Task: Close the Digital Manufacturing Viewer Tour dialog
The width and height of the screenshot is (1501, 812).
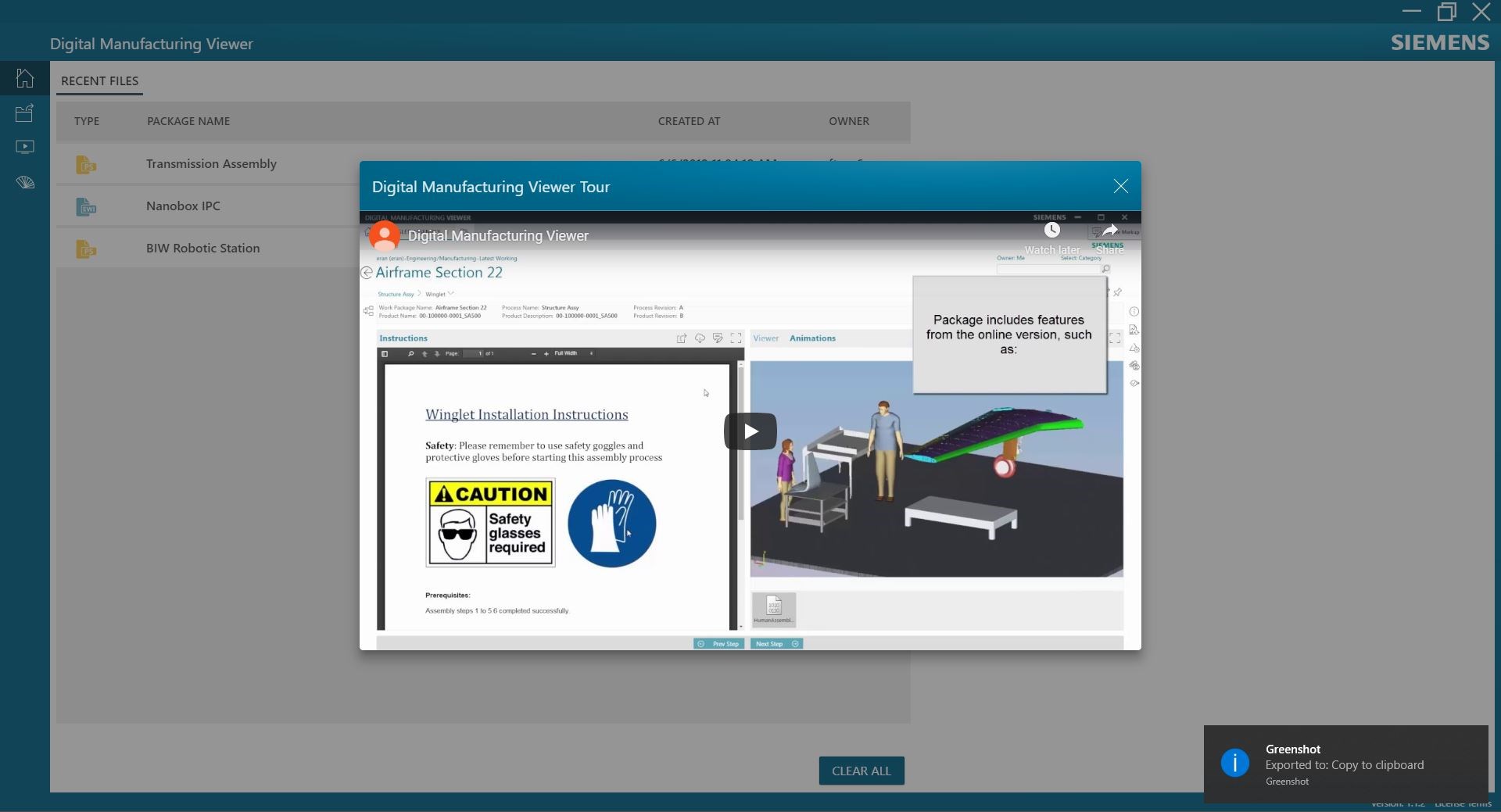Action: [x=1120, y=186]
